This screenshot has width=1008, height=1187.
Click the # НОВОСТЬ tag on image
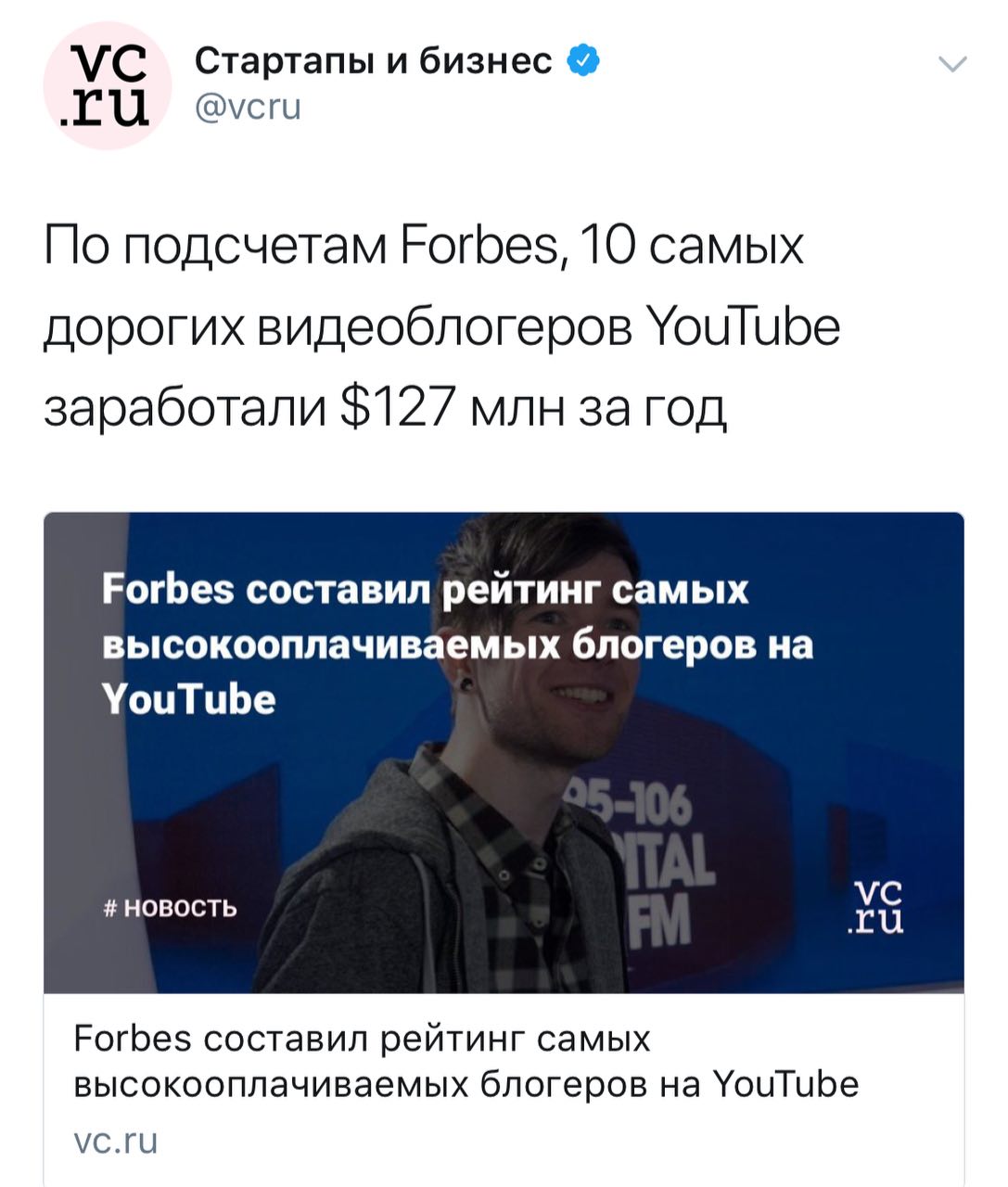tap(171, 908)
